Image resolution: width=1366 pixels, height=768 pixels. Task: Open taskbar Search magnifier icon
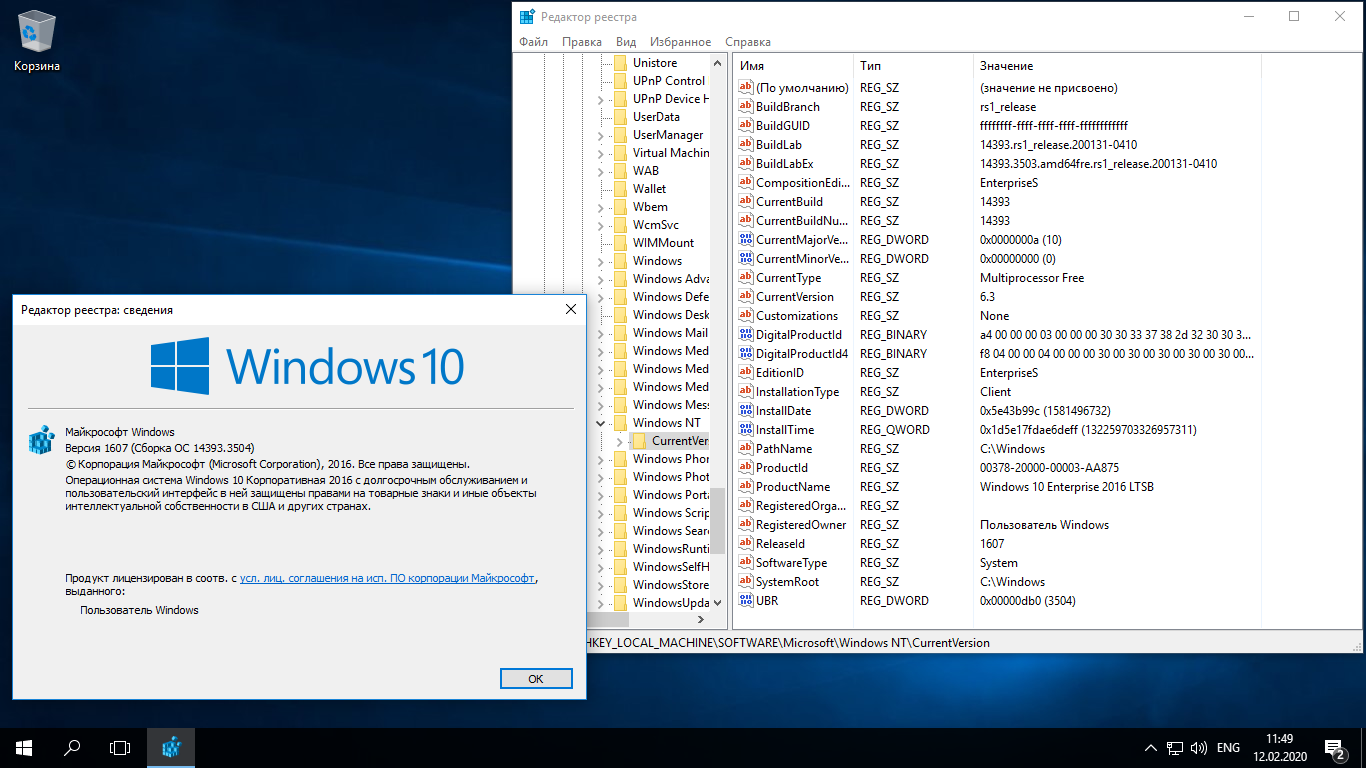[72, 747]
